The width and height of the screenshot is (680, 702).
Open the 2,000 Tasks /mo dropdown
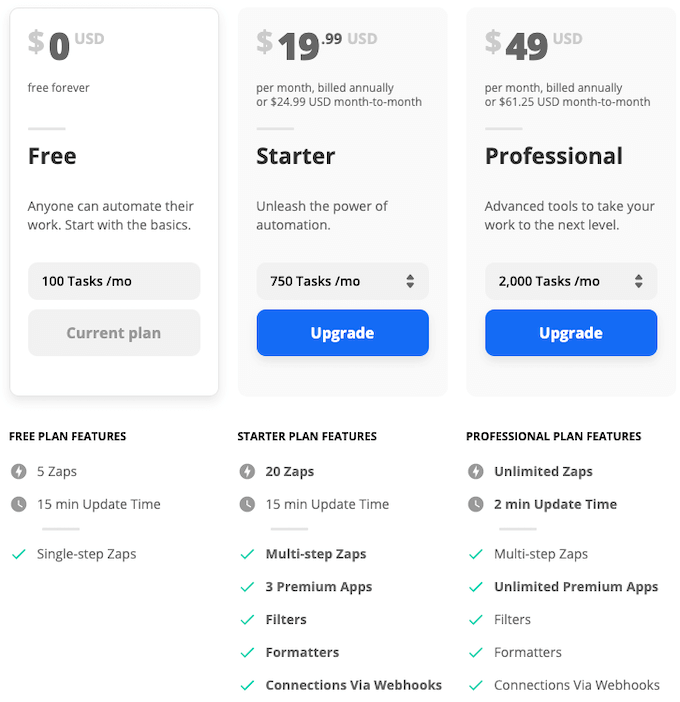(571, 281)
